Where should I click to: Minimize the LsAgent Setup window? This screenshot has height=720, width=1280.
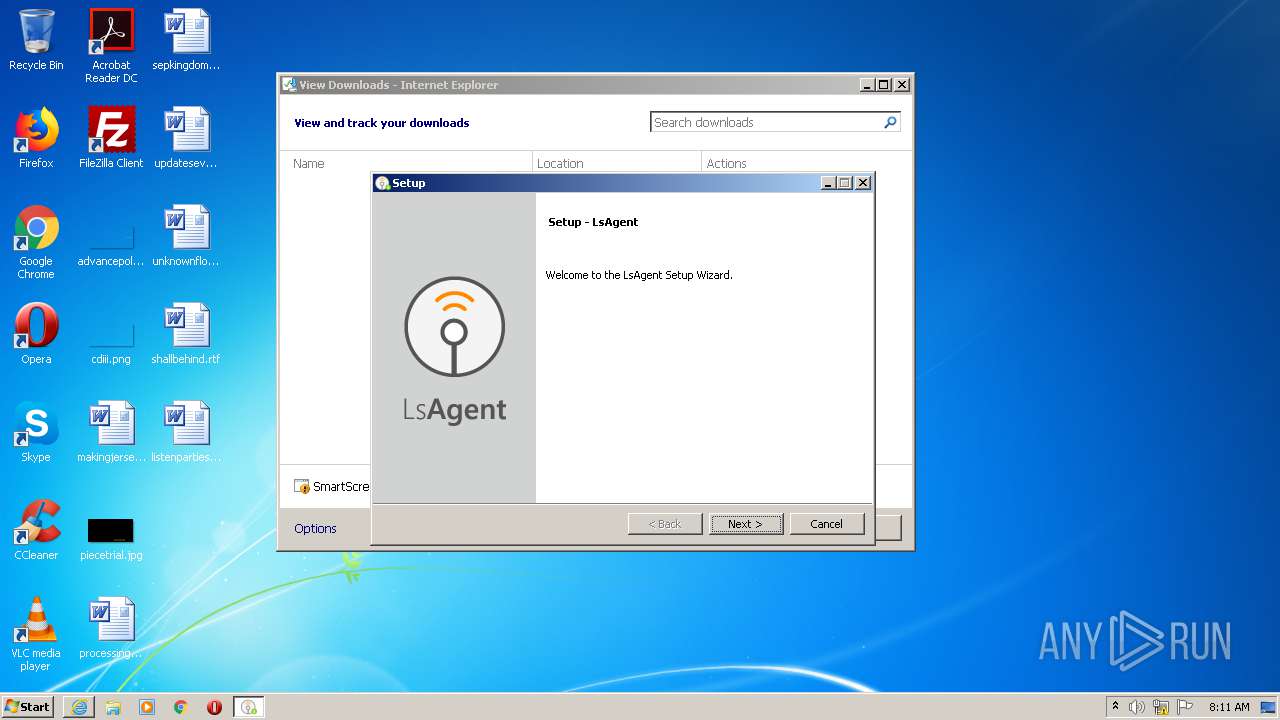828,183
